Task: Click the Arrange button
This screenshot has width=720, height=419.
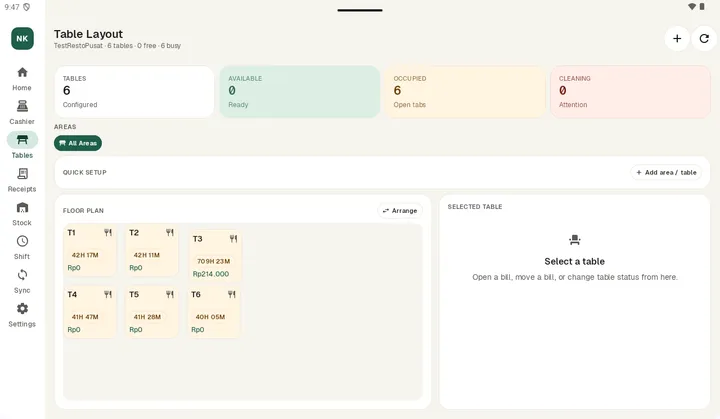Action: point(400,210)
